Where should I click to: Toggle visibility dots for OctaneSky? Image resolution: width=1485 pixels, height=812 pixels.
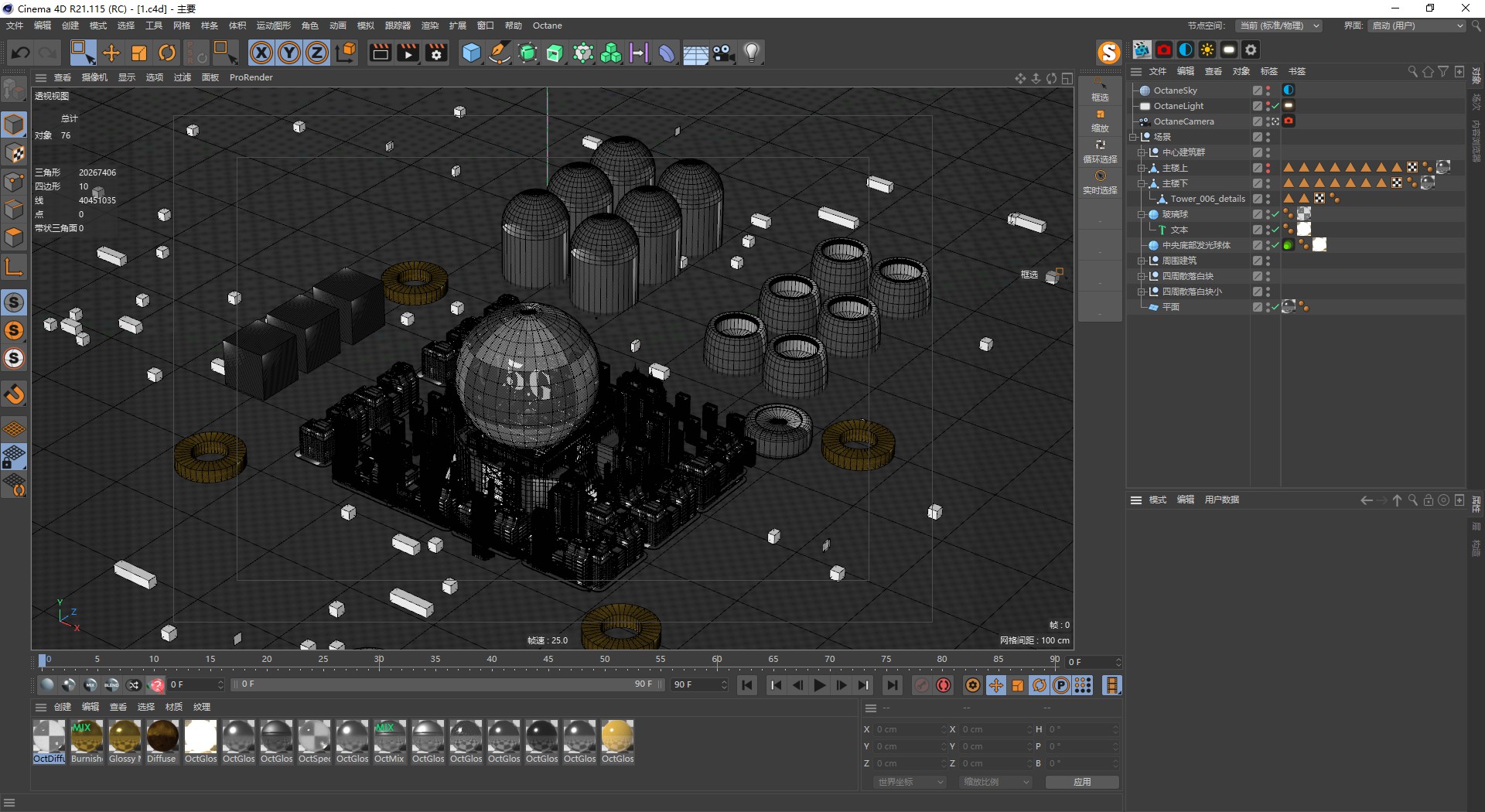click(1268, 90)
